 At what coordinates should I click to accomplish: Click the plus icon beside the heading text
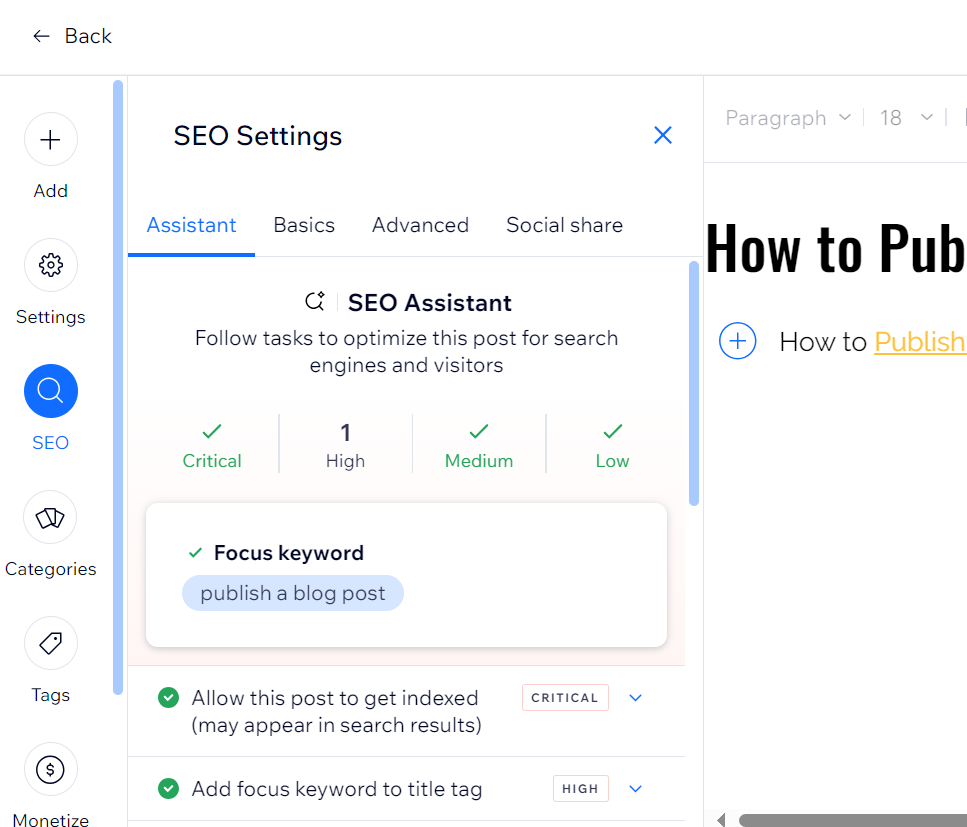pyautogui.click(x=737, y=341)
